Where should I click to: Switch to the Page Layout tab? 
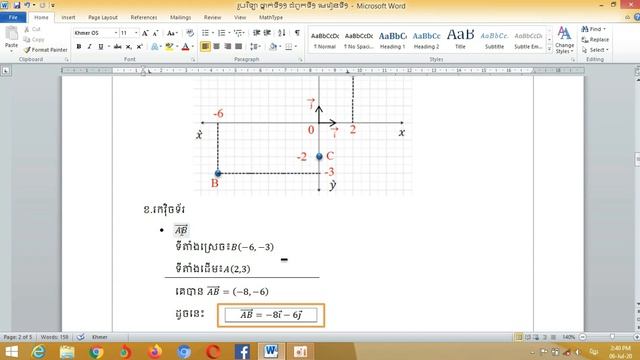tap(103, 18)
